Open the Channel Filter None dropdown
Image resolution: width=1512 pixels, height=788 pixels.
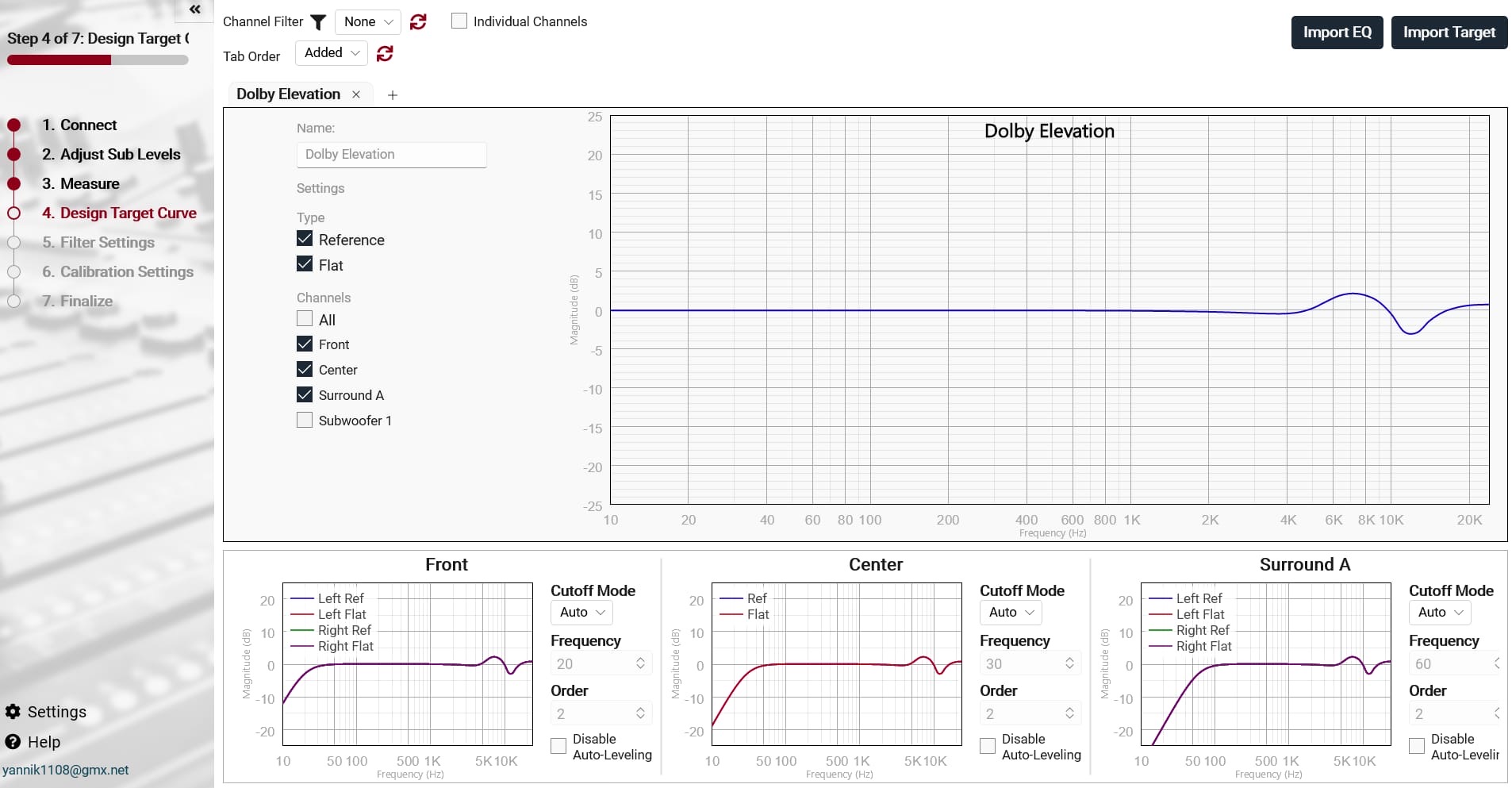tap(368, 22)
